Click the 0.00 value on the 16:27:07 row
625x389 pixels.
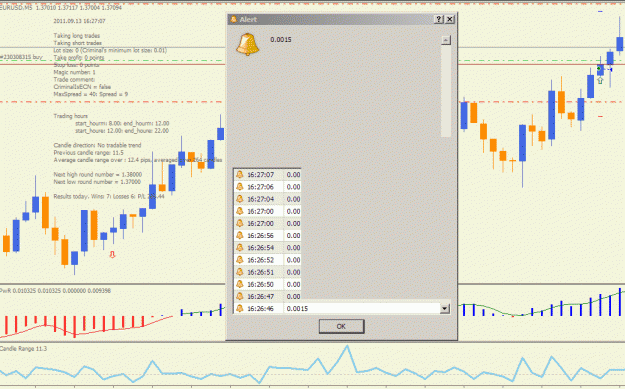[x=293, y=175]
